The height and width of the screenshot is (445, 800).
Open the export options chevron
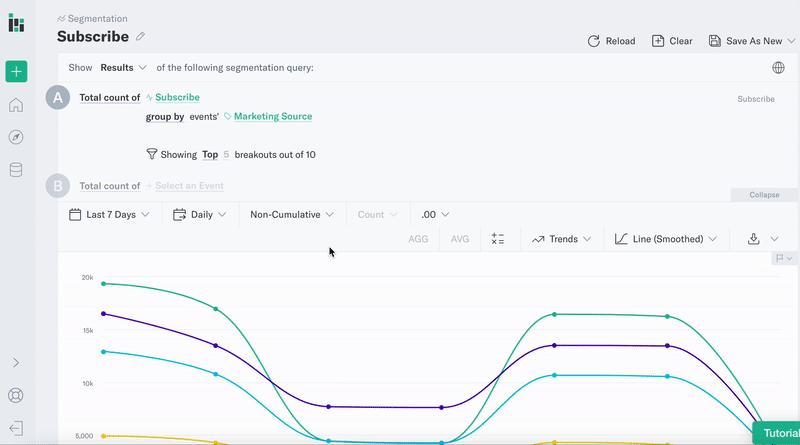pyautogui.click(x=774, y=239)
